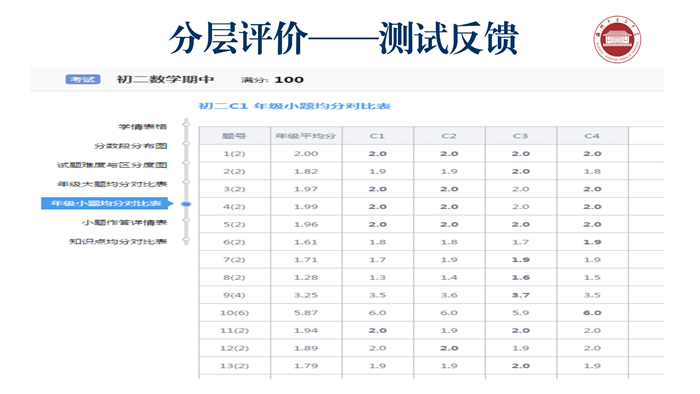700x394 pixels.
Task: Click grade average value 1.97
Action: (x=306, y=189)
